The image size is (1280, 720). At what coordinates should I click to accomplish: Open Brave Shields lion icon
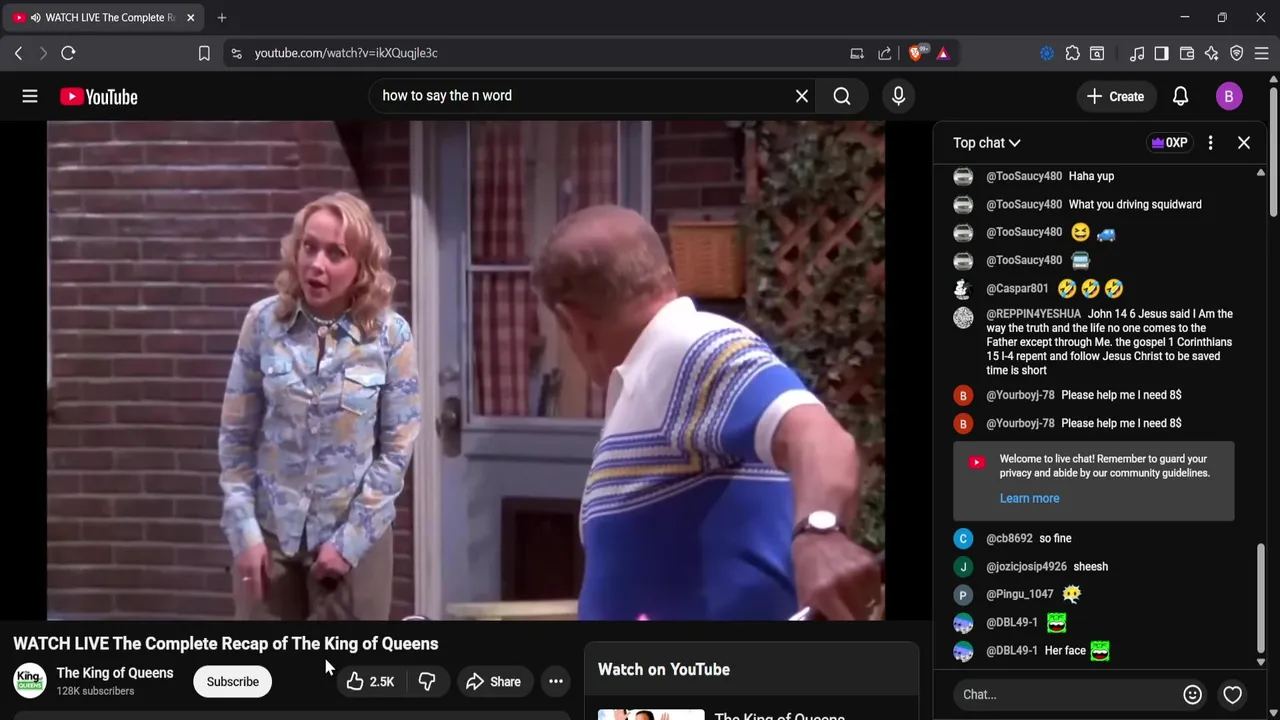916,53
